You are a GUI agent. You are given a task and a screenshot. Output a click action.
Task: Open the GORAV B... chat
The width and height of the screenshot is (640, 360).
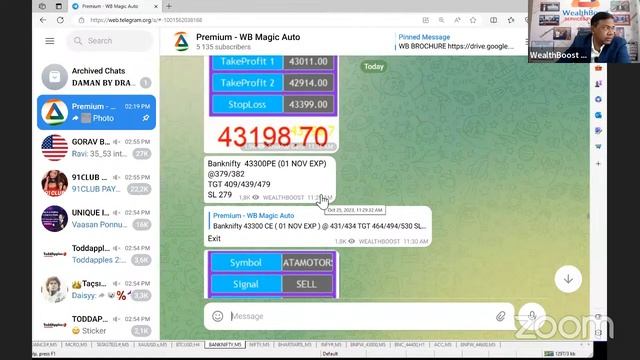pos(96,148)
